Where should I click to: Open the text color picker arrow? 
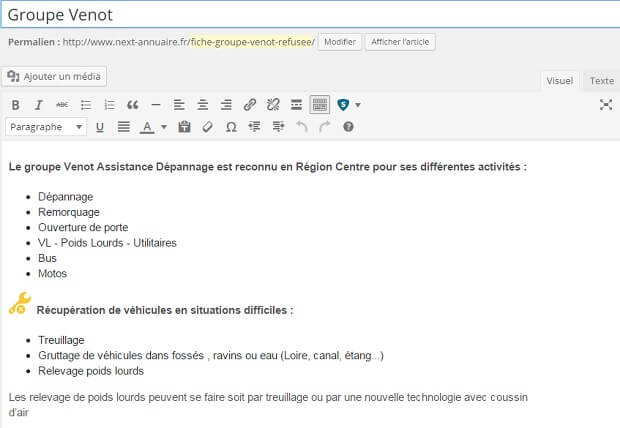(164, 127)
